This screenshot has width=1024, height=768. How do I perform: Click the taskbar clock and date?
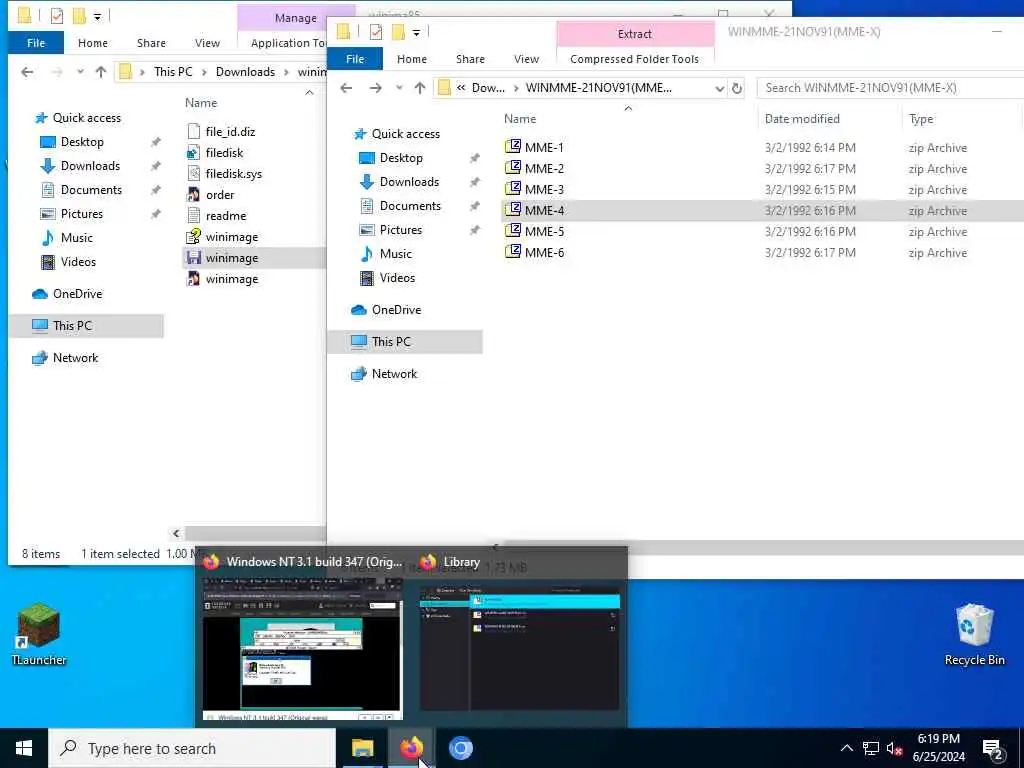938,748
